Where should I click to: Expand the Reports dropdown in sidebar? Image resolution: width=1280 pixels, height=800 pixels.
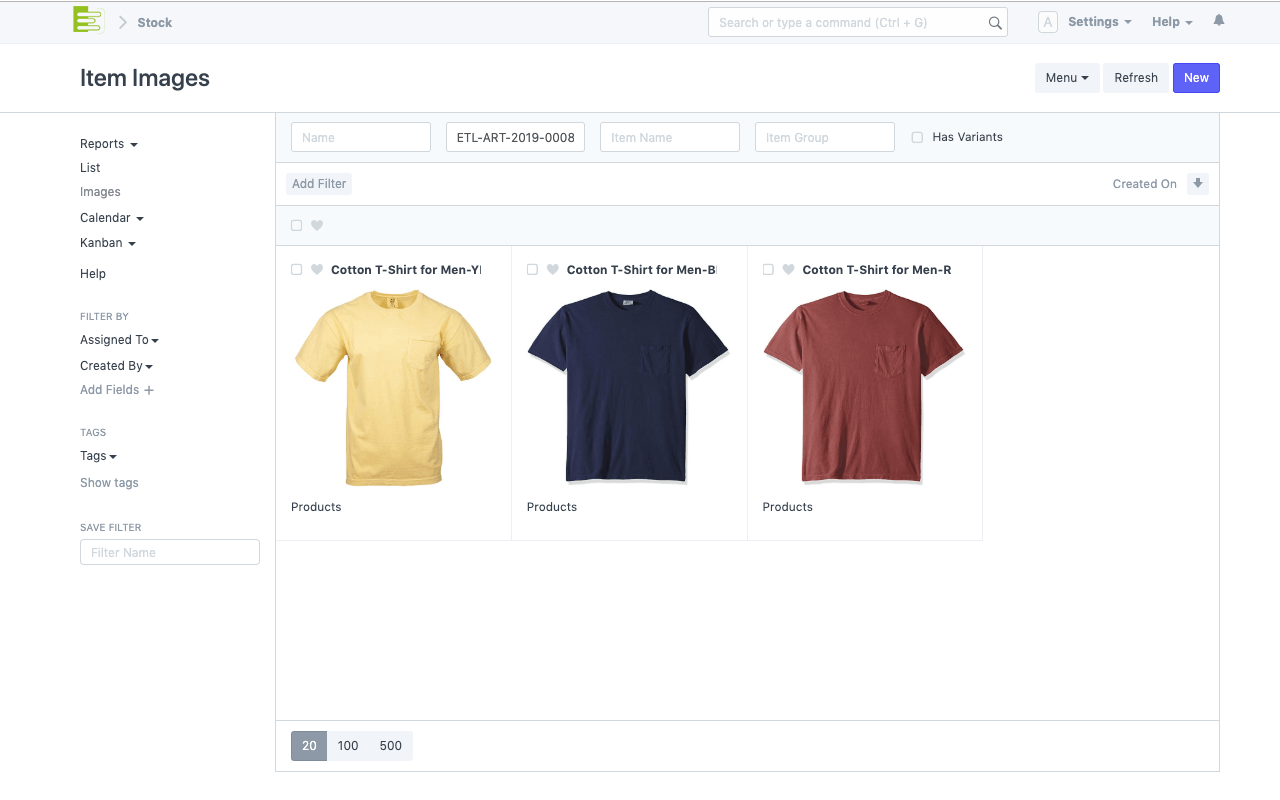(108, 144)
